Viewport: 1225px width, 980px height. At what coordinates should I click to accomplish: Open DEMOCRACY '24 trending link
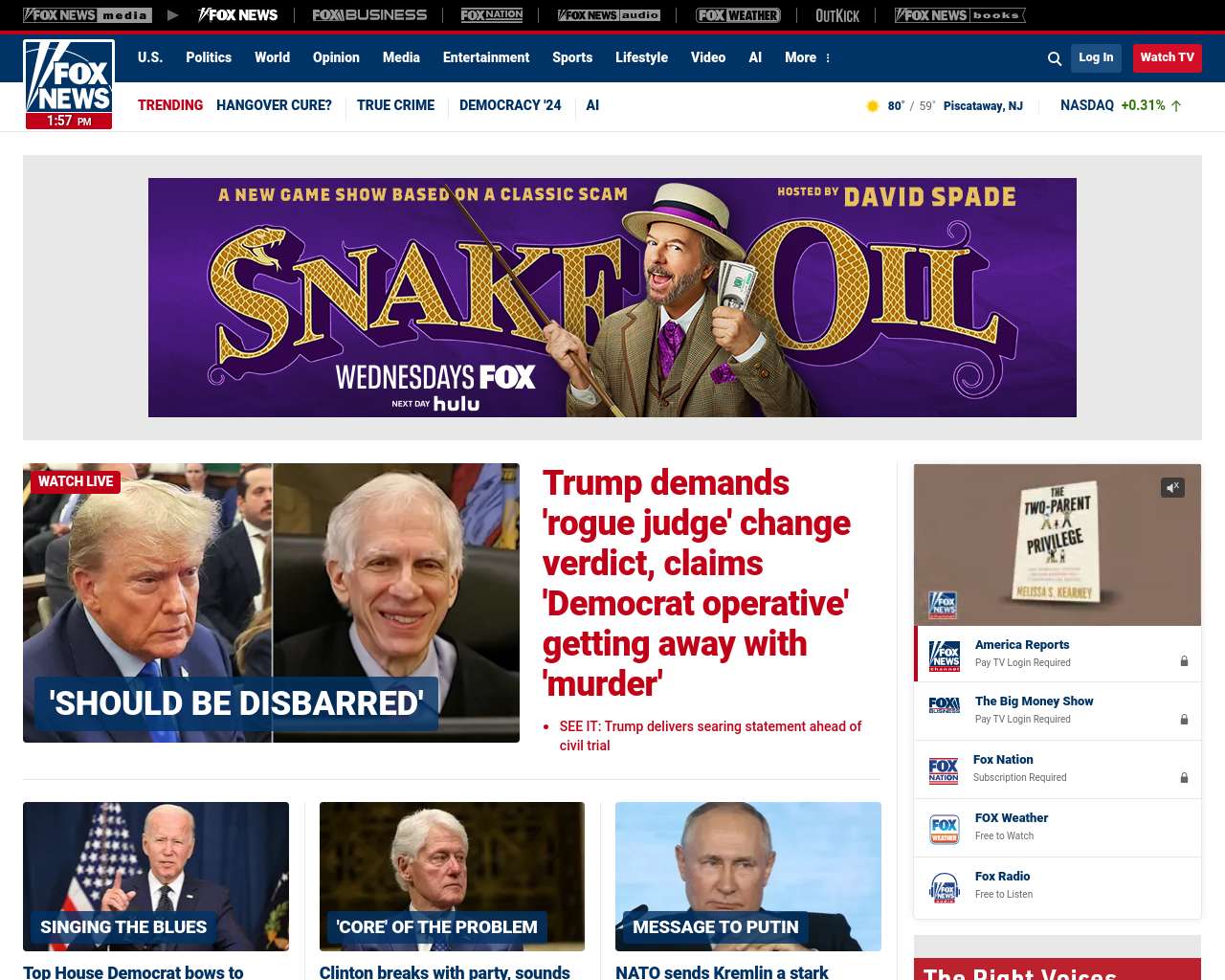click(510, 105)
